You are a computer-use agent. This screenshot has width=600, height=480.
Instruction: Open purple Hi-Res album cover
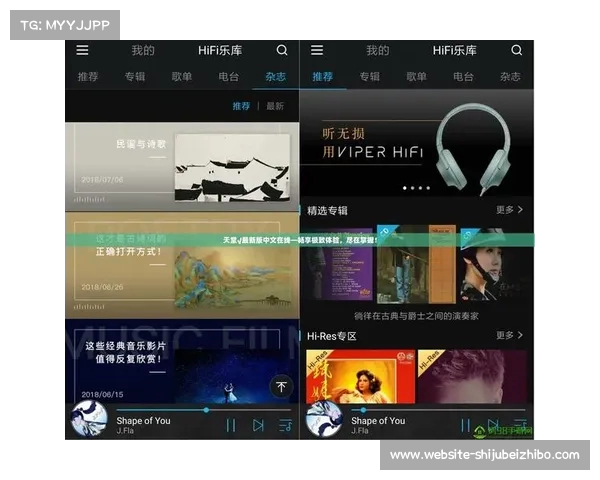[473, 376]
